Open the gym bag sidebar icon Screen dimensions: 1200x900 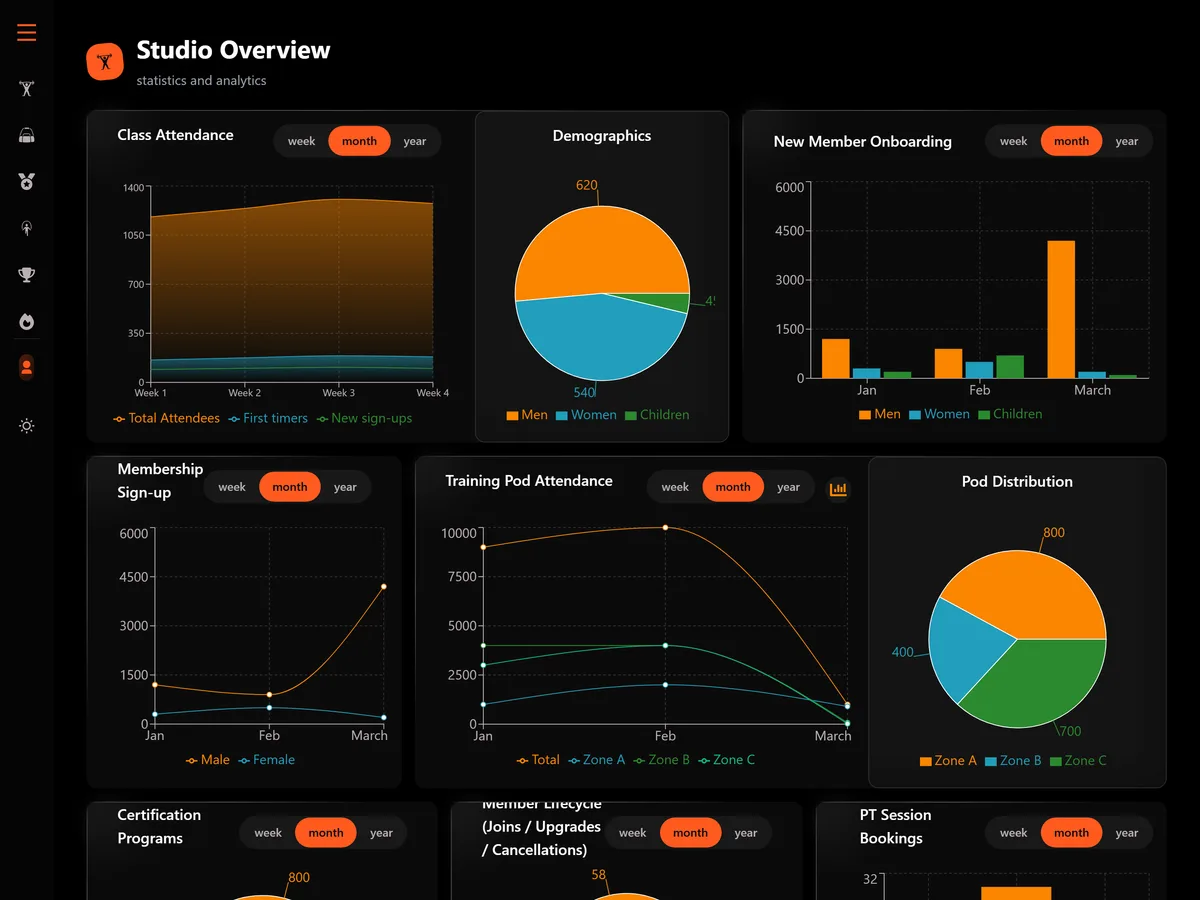[x=27, y=135]
